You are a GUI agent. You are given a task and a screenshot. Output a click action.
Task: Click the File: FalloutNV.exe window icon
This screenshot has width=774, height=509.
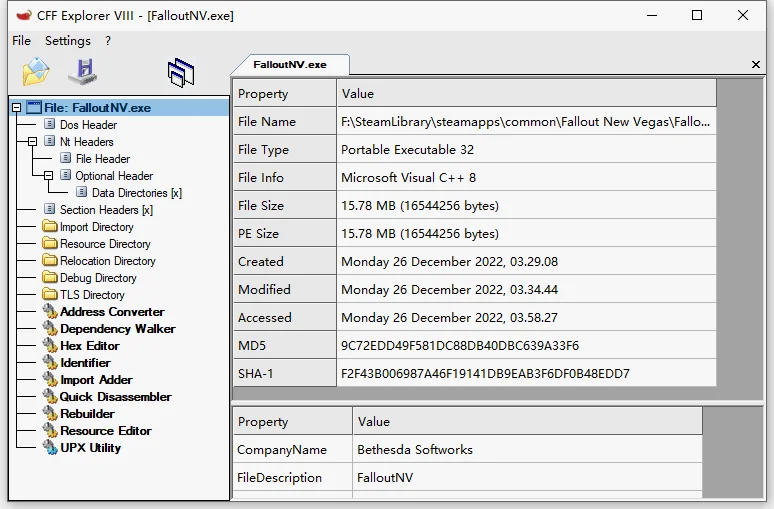tap(34, 107)
